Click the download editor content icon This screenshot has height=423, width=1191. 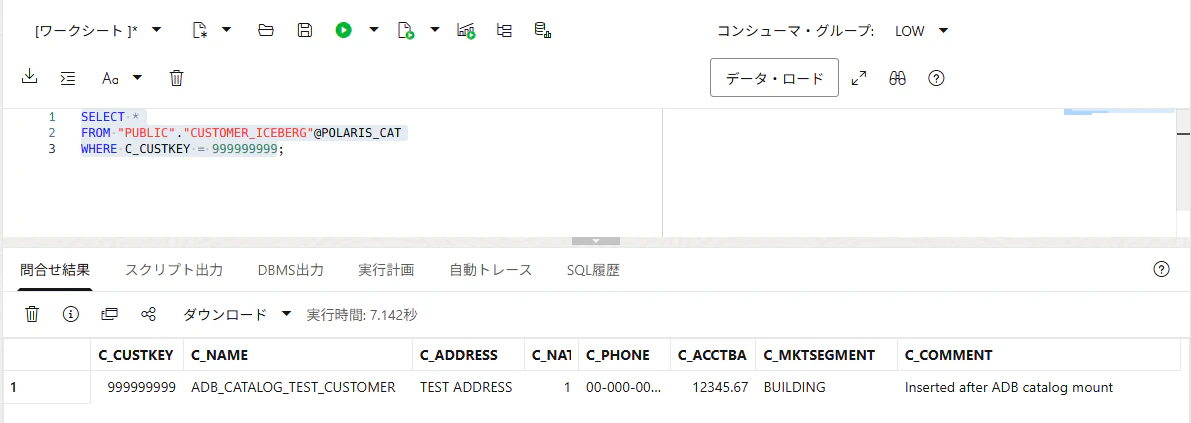coord(30,77)
